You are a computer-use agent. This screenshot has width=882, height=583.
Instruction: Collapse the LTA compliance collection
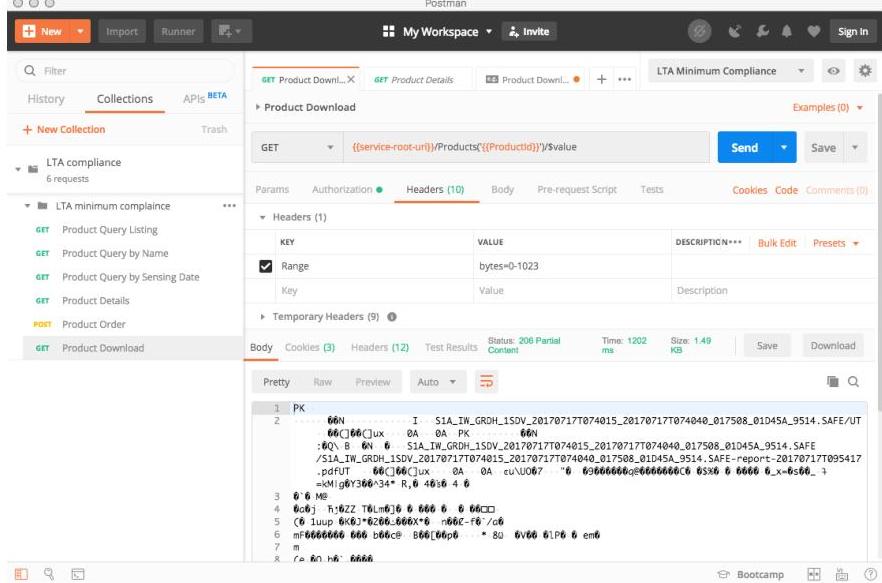point(18,169)
